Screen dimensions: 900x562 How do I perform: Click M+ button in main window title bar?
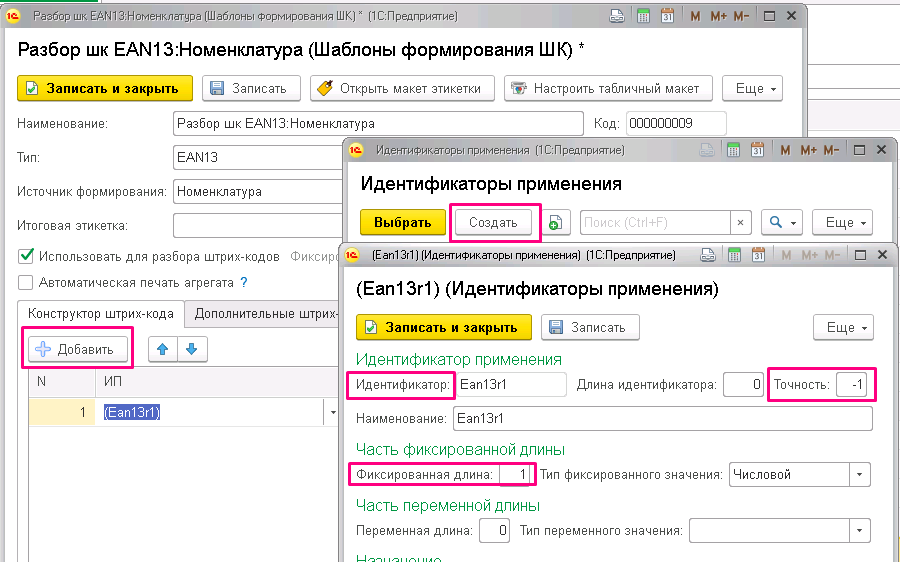(x=719, y=16)
